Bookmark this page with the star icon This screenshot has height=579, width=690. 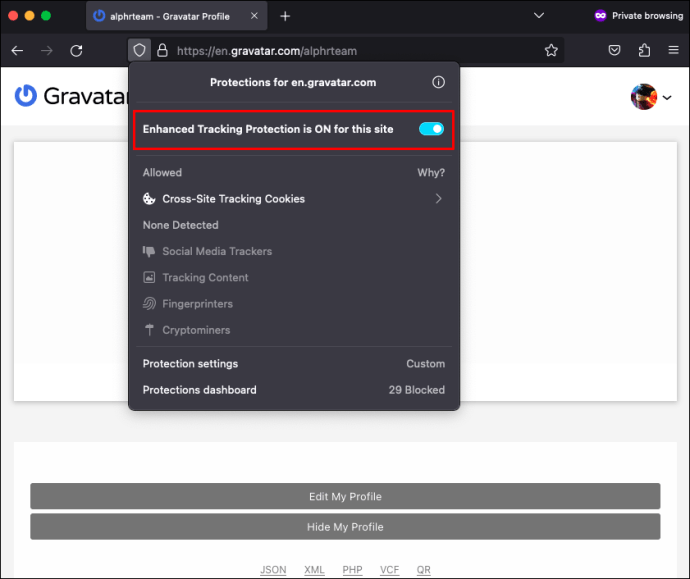point(551,51)
